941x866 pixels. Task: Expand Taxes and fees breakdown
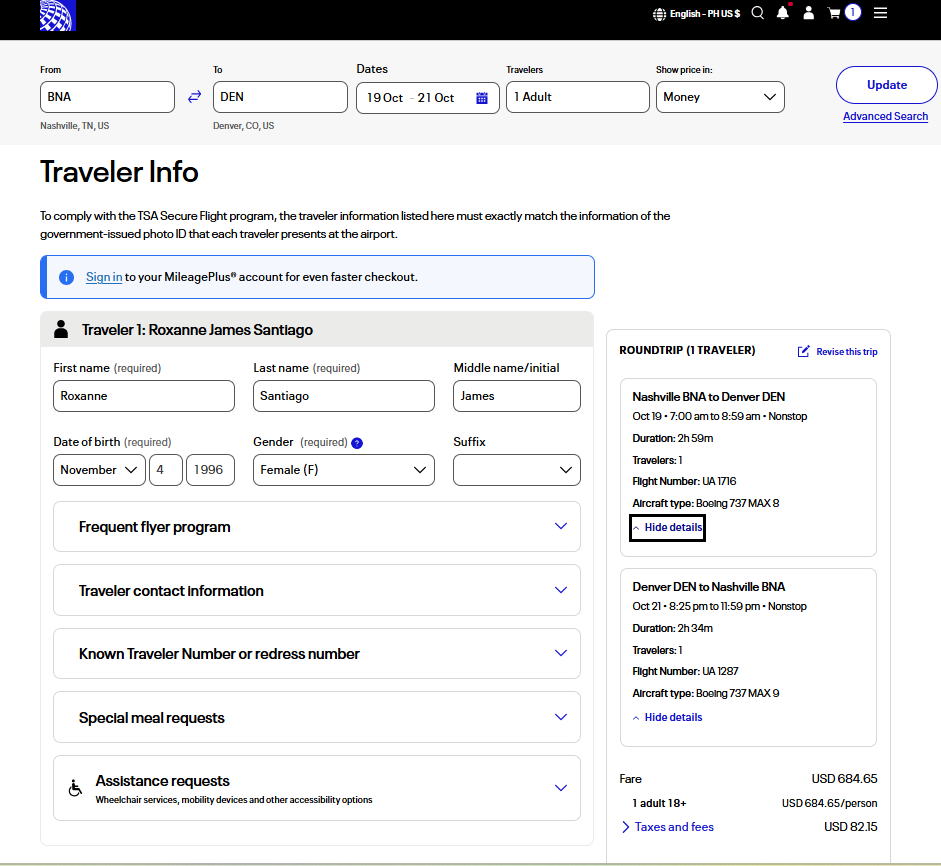point(667,827)
